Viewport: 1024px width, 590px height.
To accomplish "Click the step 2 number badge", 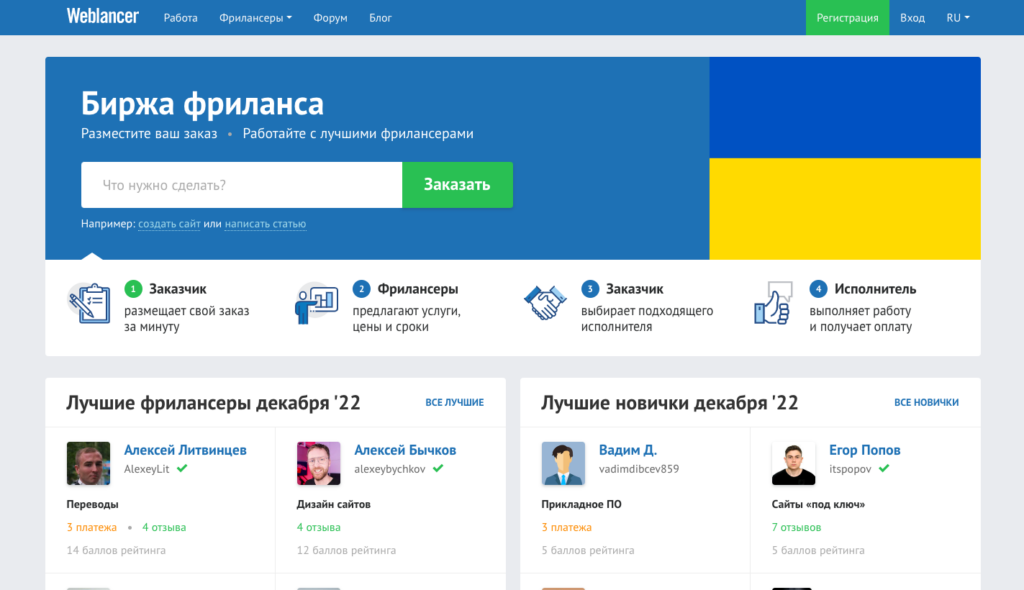I will coord(361,289).
